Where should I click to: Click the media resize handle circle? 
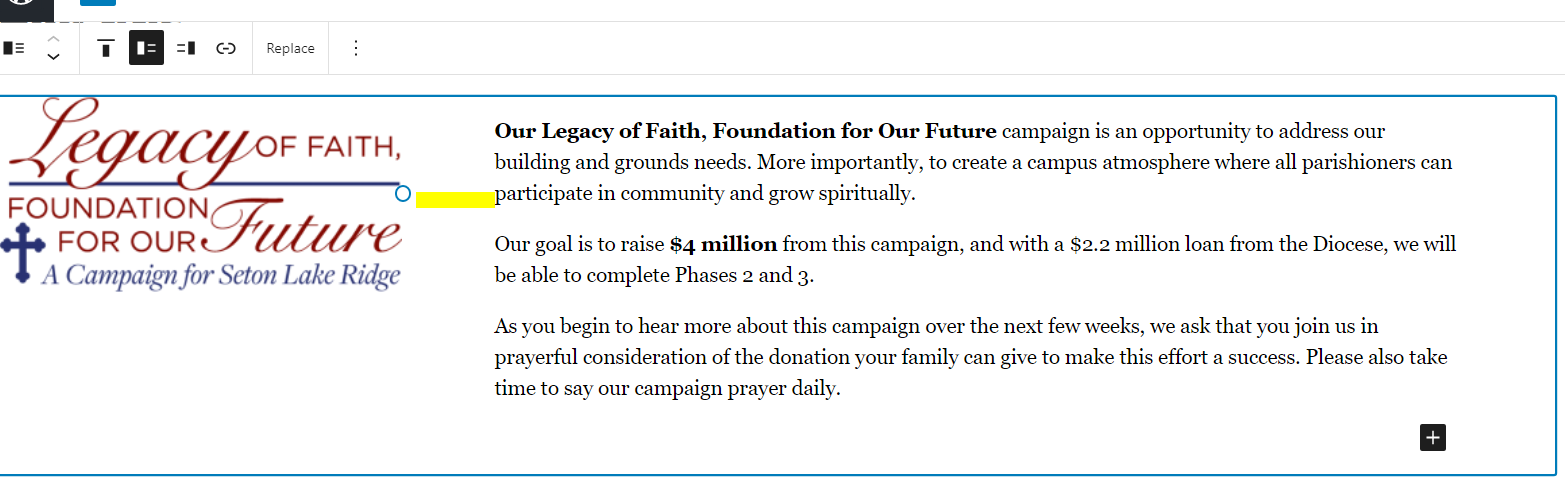pyautogui.click(x=403, y=193)
